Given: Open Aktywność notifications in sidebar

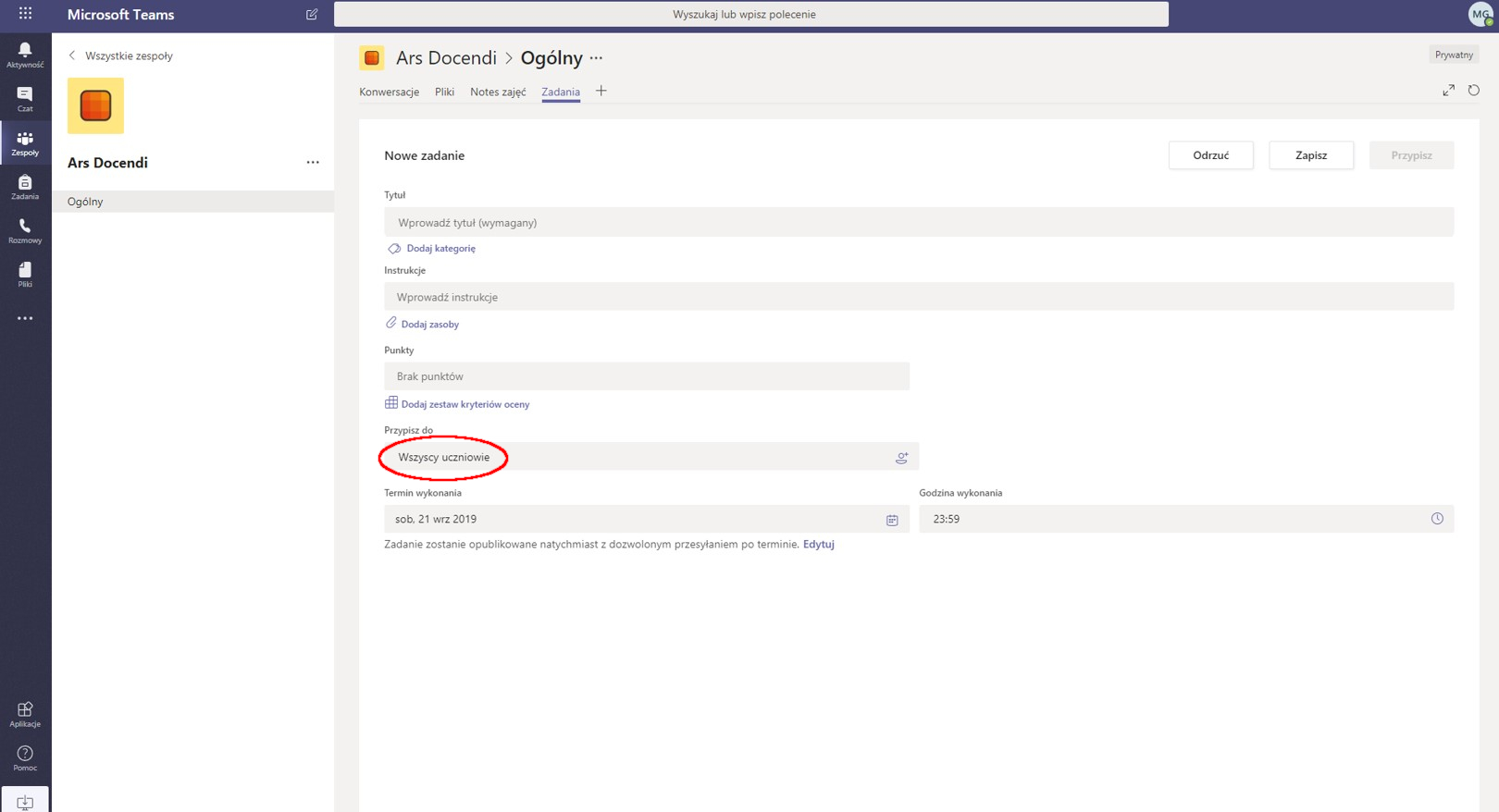Looking at the screenshot, I should (25, 55).
